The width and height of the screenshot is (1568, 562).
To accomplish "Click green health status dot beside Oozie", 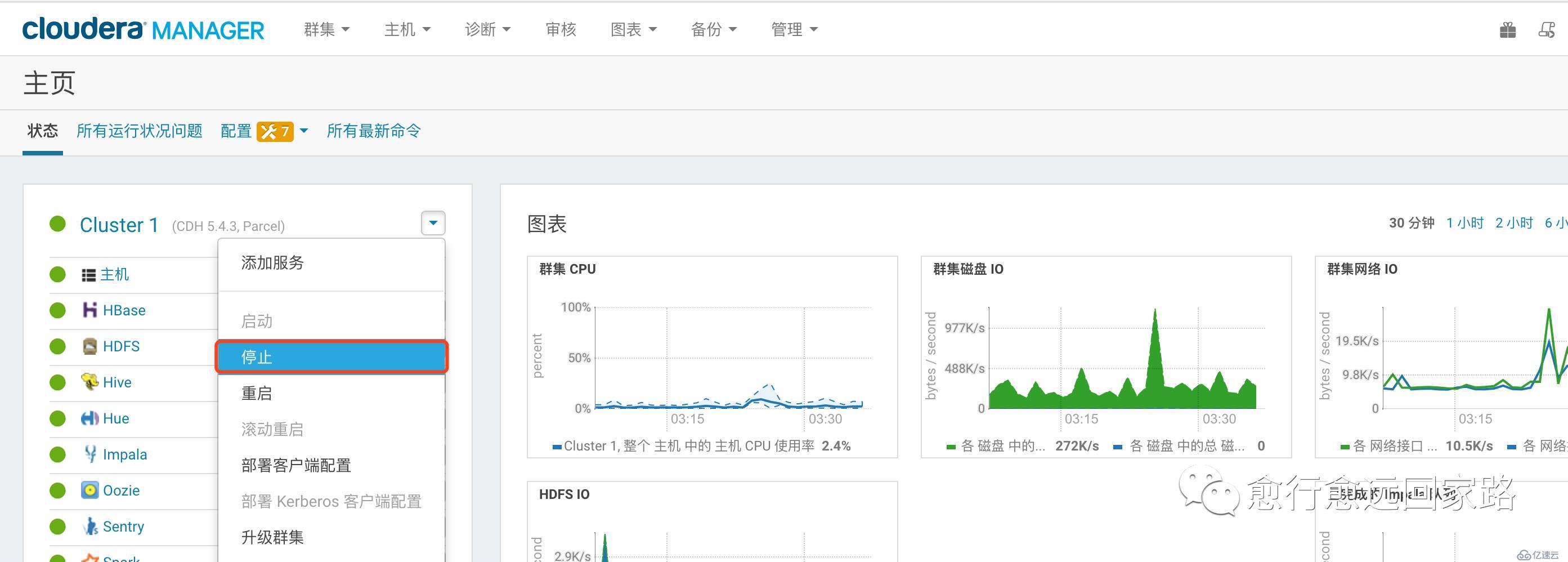I will (x=58, y=489).
